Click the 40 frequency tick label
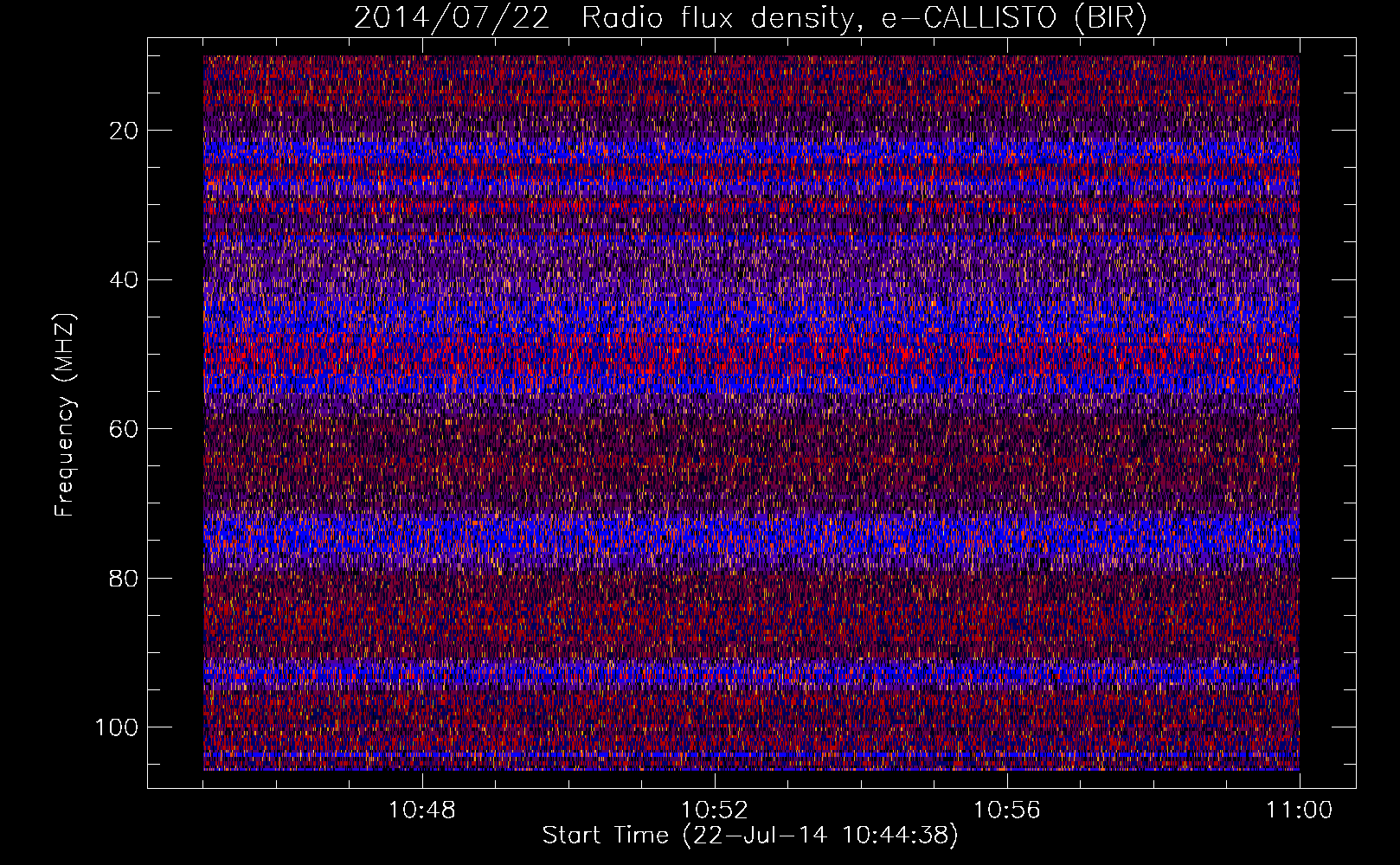 124,280
